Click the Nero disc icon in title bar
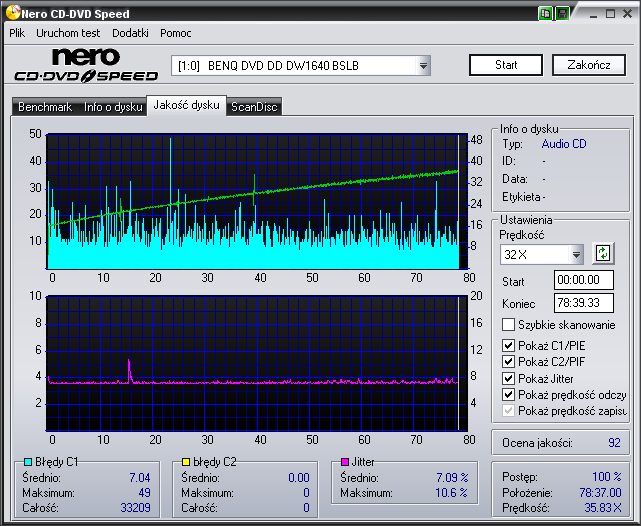 (13, 13)
